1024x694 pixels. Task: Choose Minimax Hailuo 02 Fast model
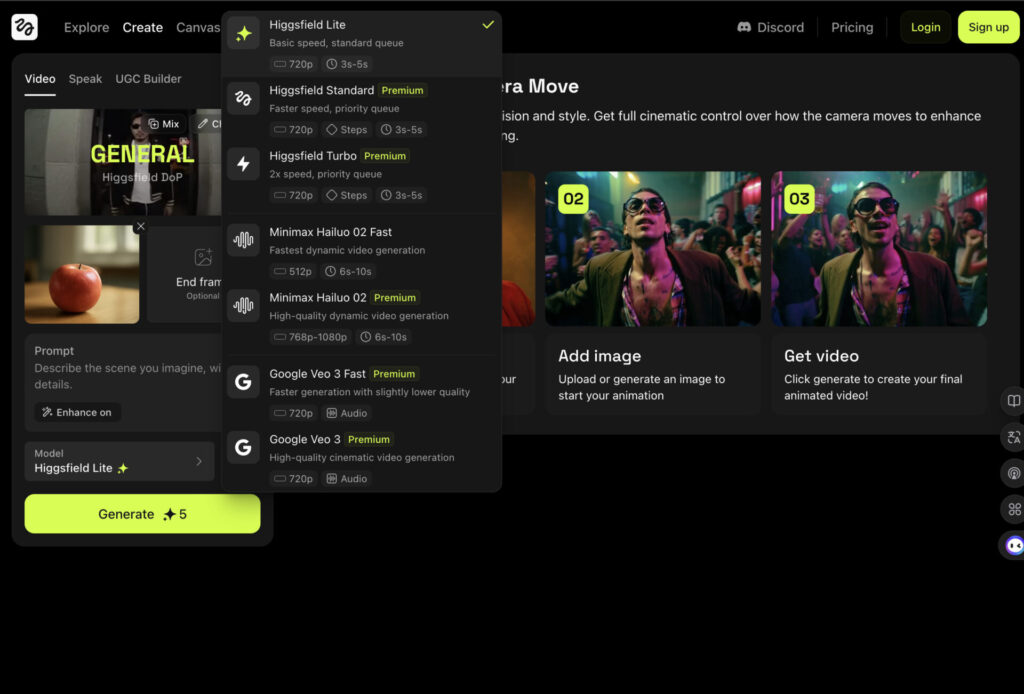(x=361, y=251)
